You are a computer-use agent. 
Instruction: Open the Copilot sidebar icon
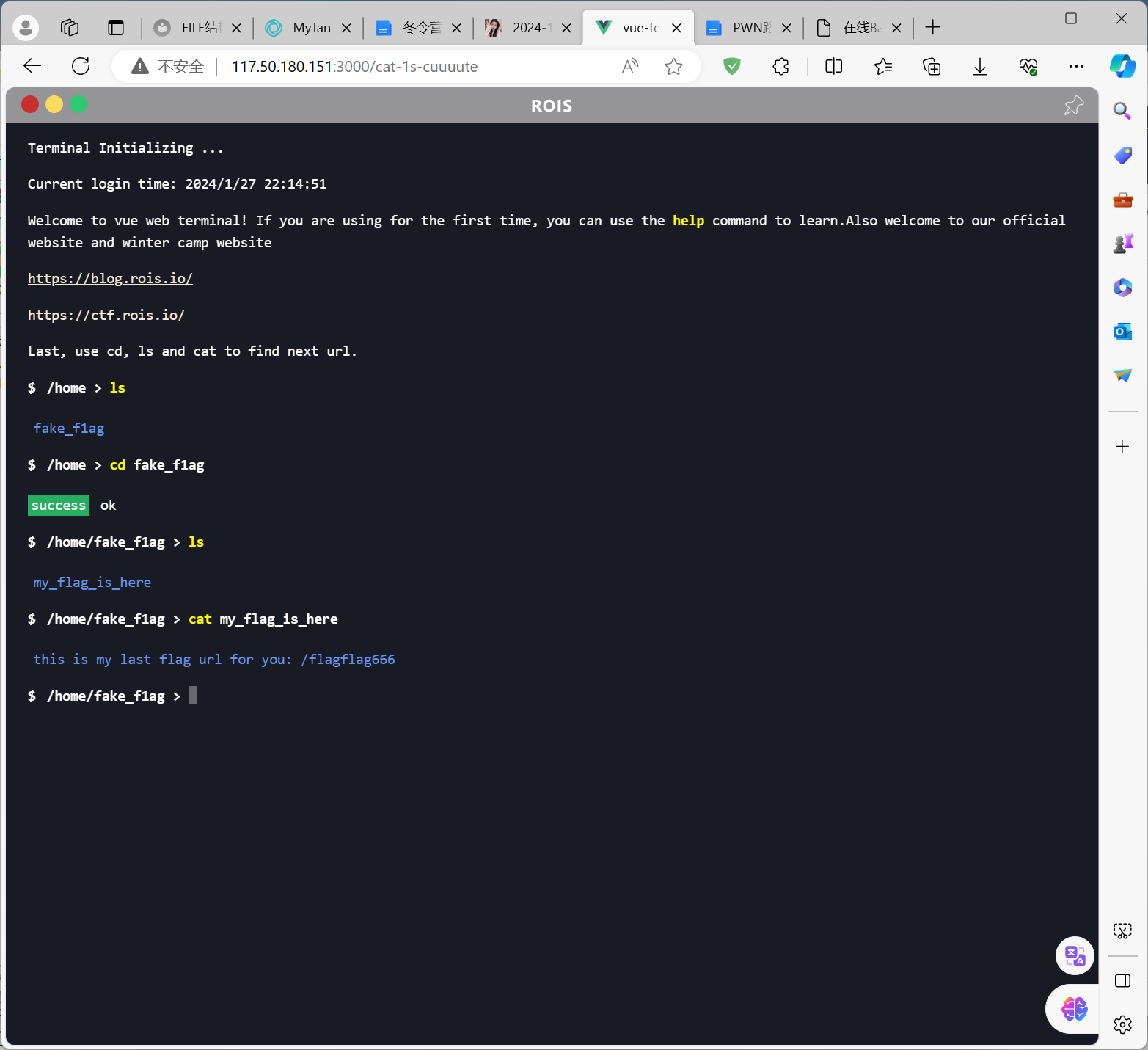point(1122,66)
